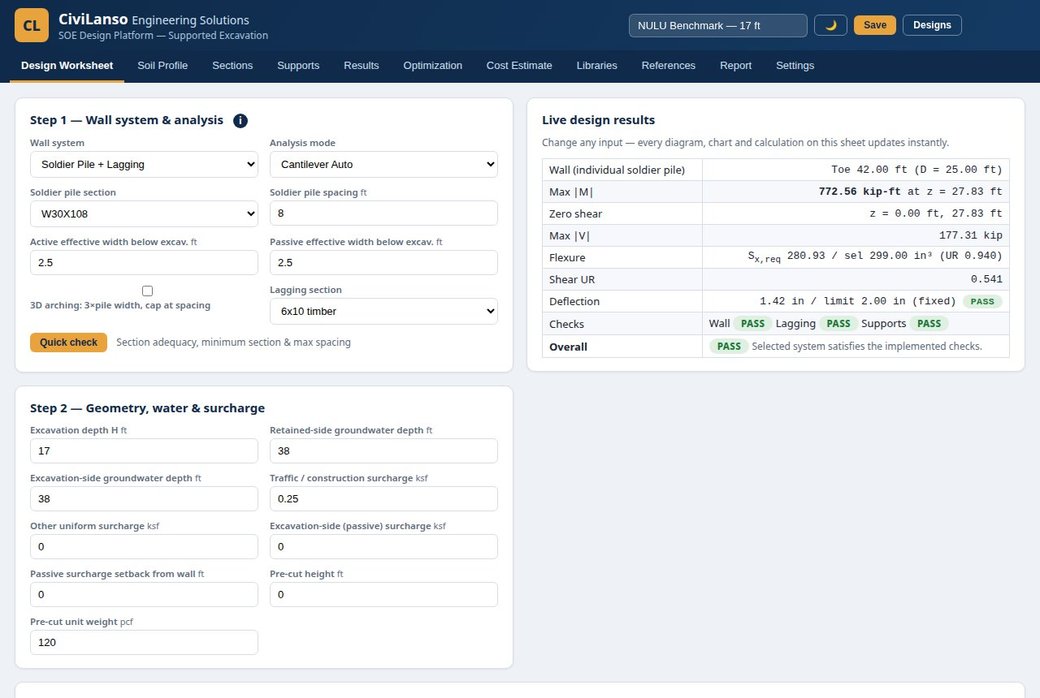
Task: Open the References tab
Action: coord(669,66)
